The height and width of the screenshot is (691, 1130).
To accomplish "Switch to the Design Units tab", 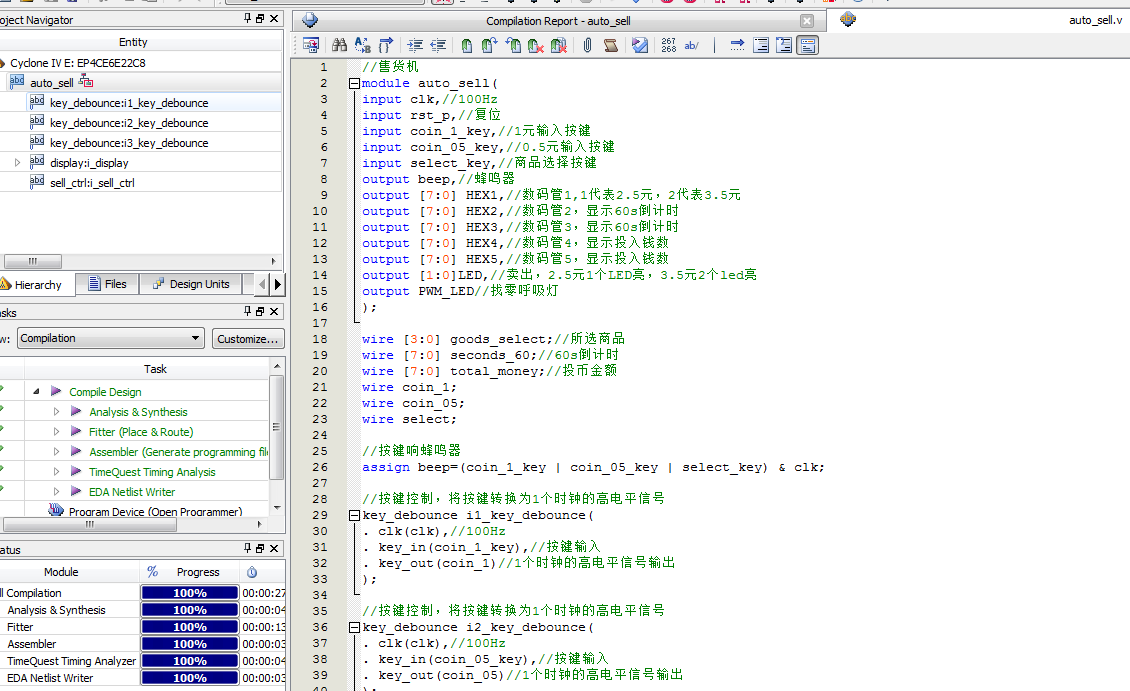I will pyautogui.click(x=191, y=284).
